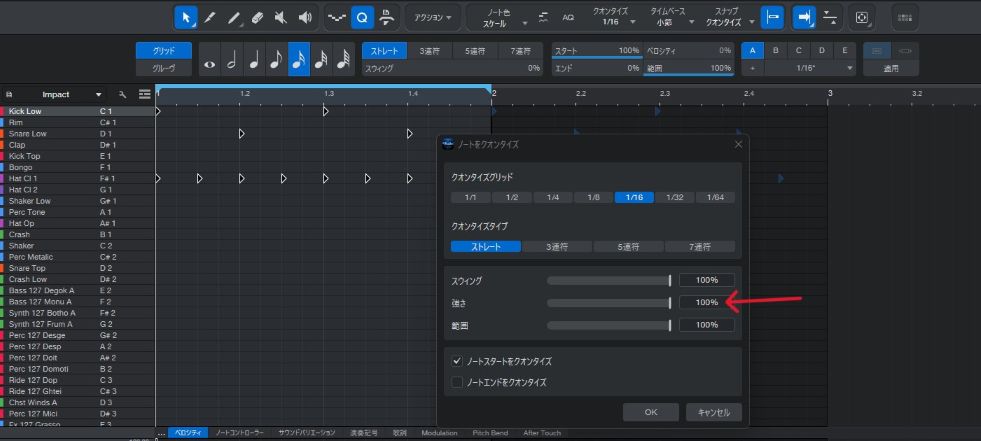
Task: Click the wrench icon beside Impact
Action: click(122, 95)
